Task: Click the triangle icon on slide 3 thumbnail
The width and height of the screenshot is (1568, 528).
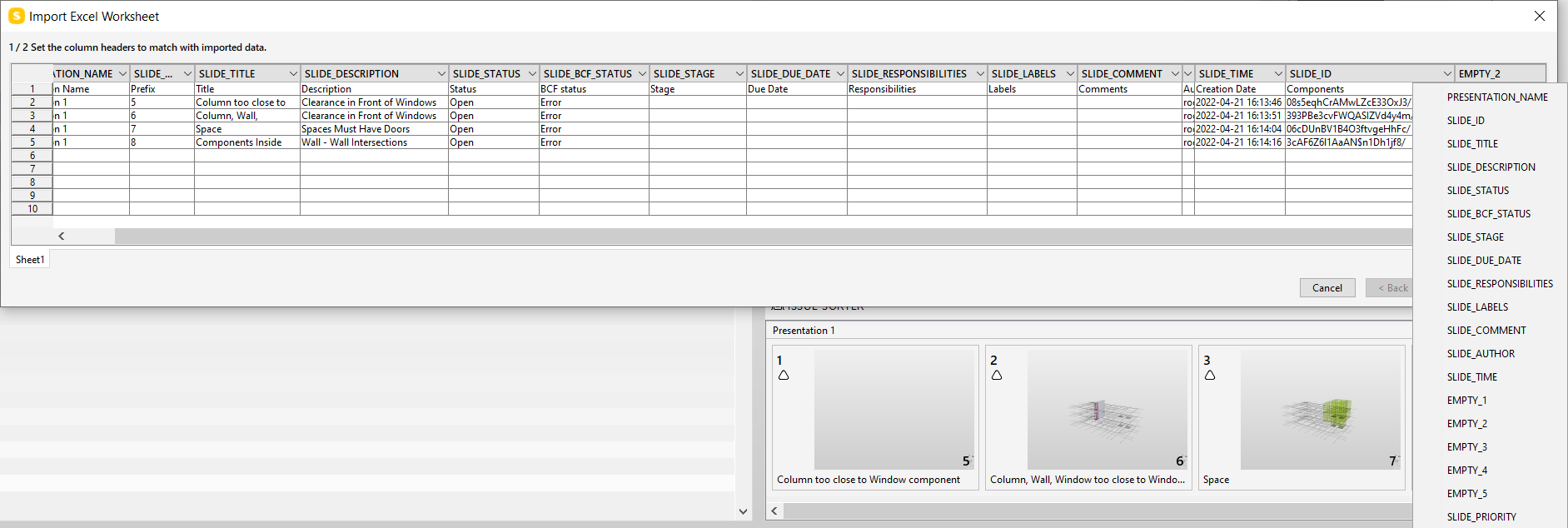Action: click(x=1210, y=376)
